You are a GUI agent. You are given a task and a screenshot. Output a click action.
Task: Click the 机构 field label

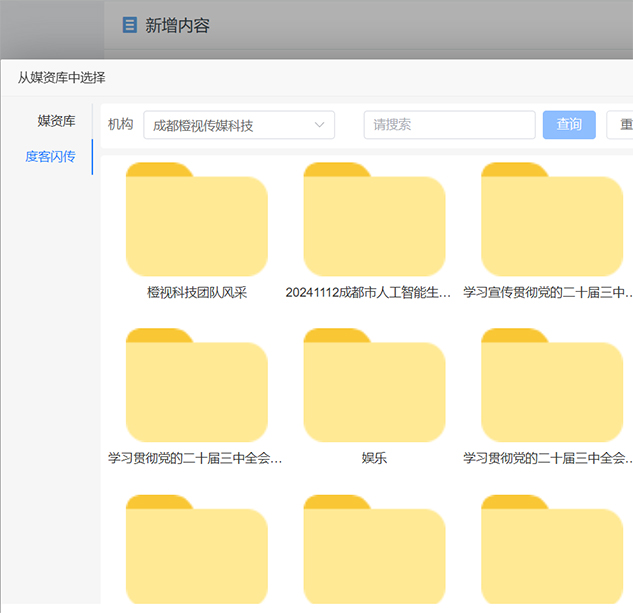(x=120, y=124)
